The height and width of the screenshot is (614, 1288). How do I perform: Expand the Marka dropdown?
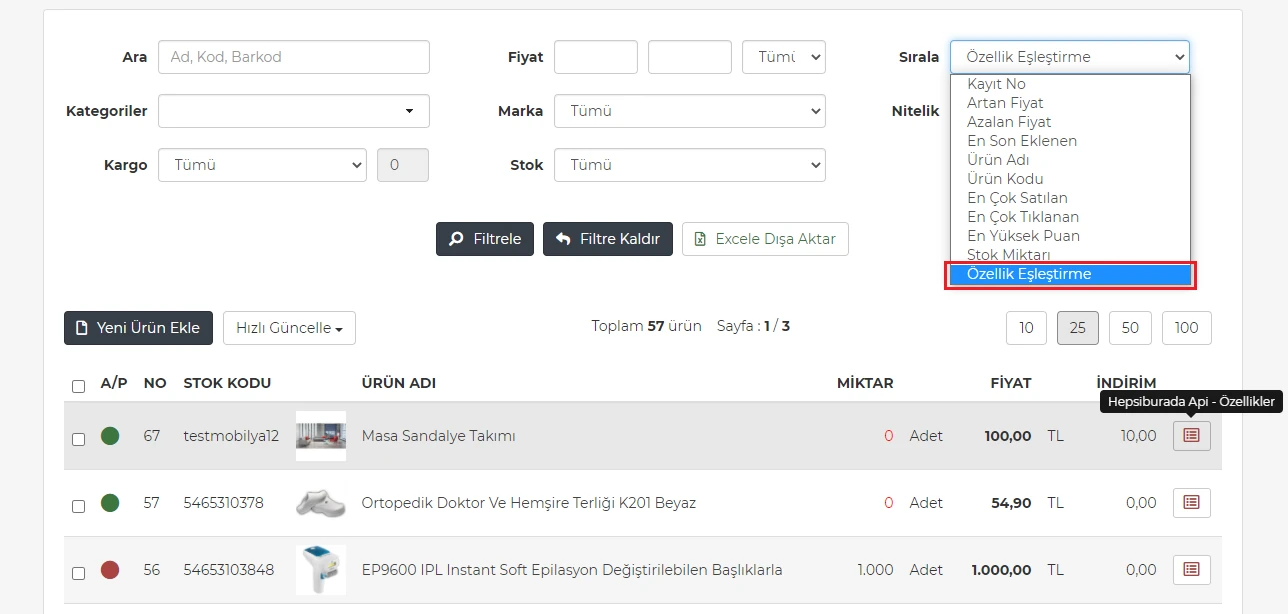689,111
